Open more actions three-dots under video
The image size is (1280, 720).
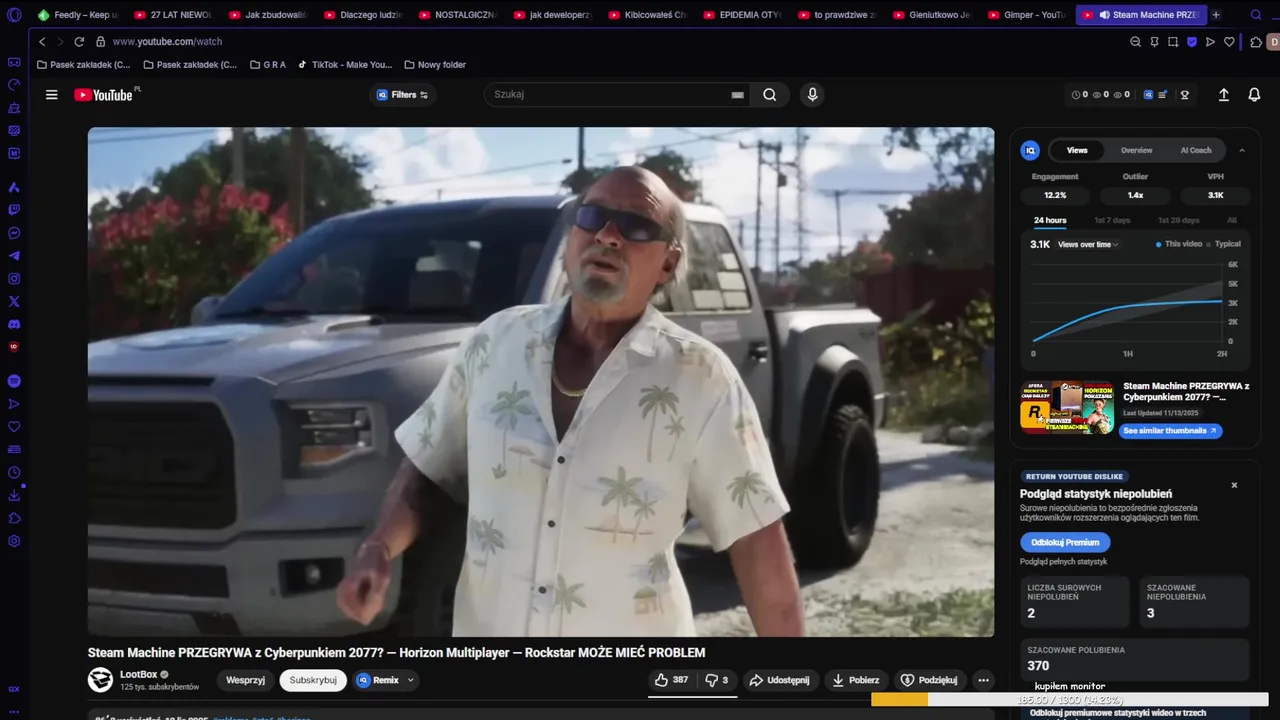(x=983, y=680)
